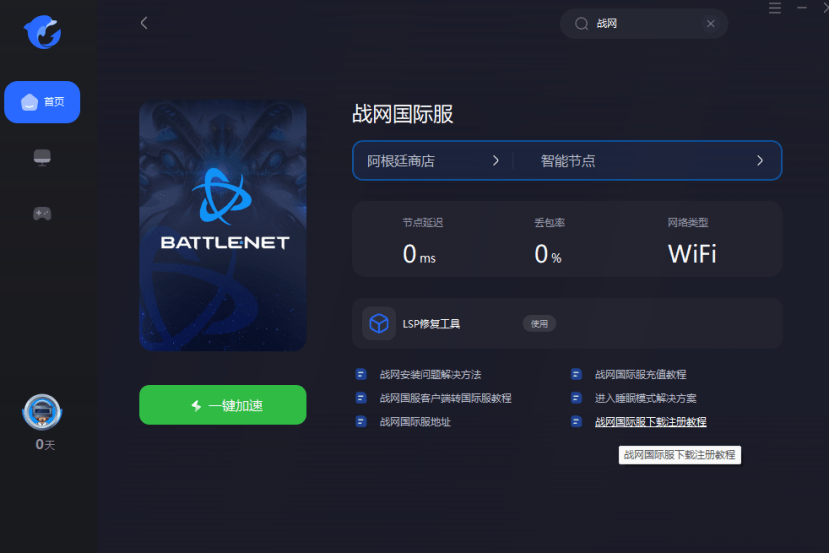Click the user avatar above 0天

(42, 412)
